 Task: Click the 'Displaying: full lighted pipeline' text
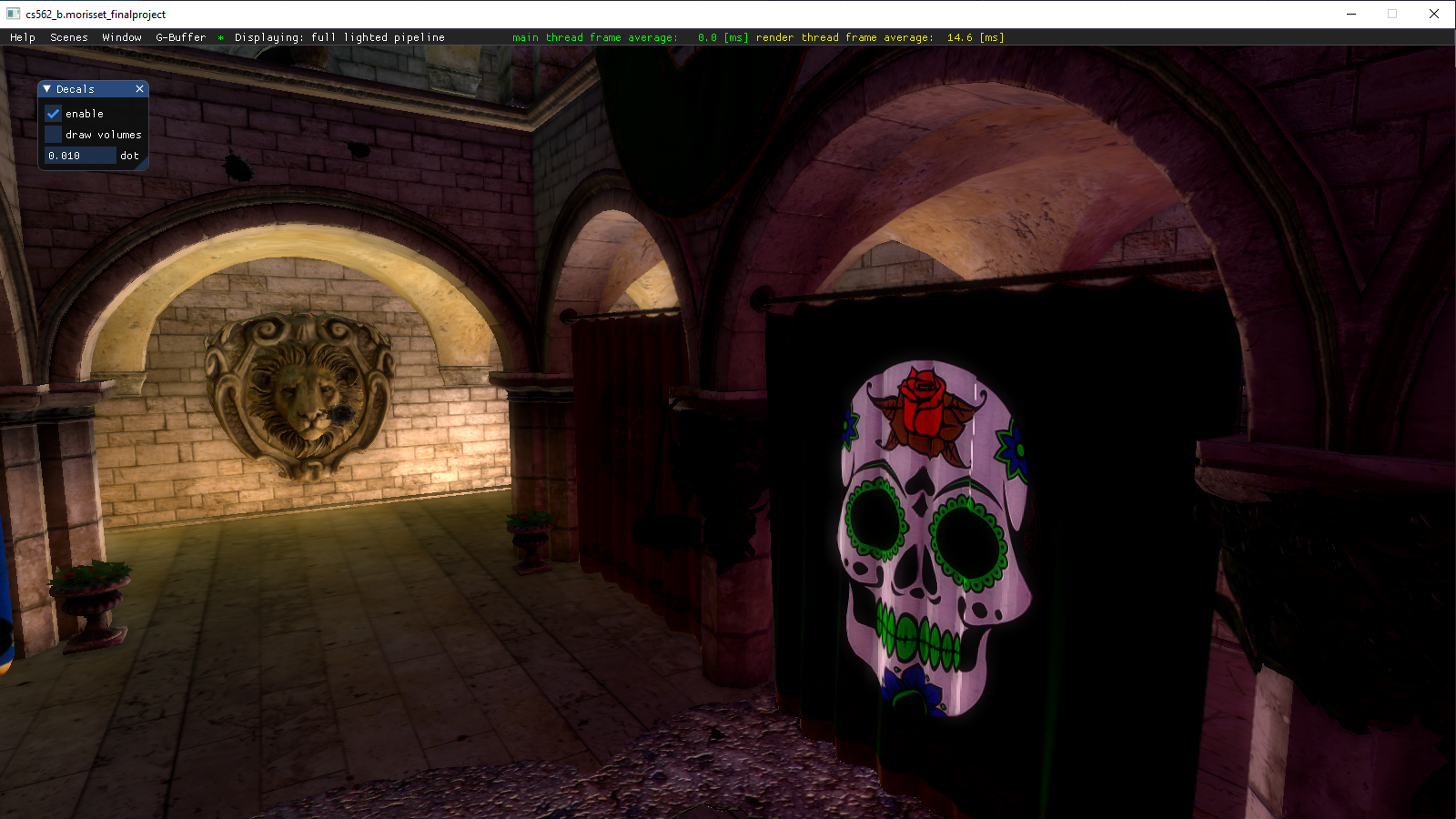pyautogui.click(x=339, y=37)
